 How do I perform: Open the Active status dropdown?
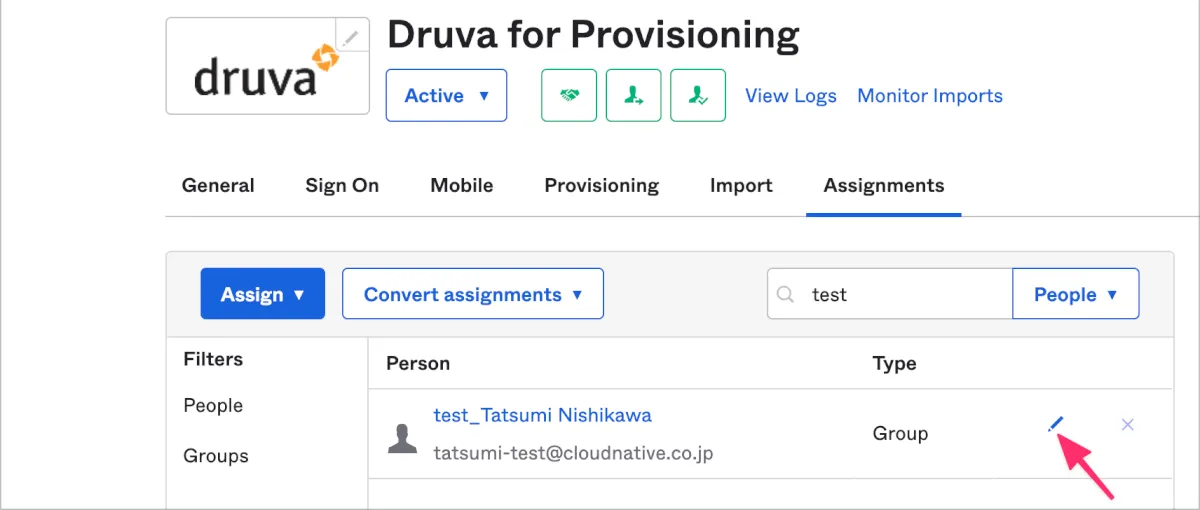(446, 96)
